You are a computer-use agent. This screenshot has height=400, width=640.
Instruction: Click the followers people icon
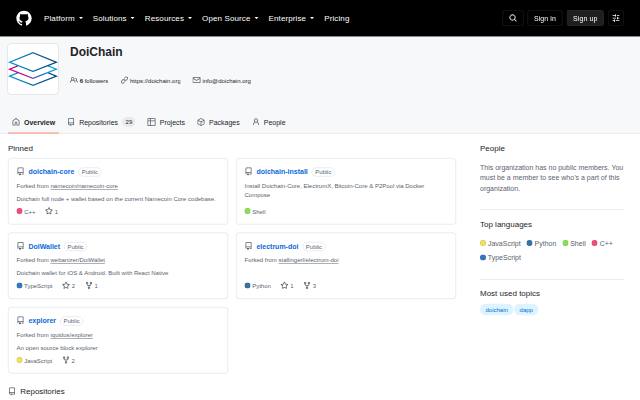[x=73, y=80]
